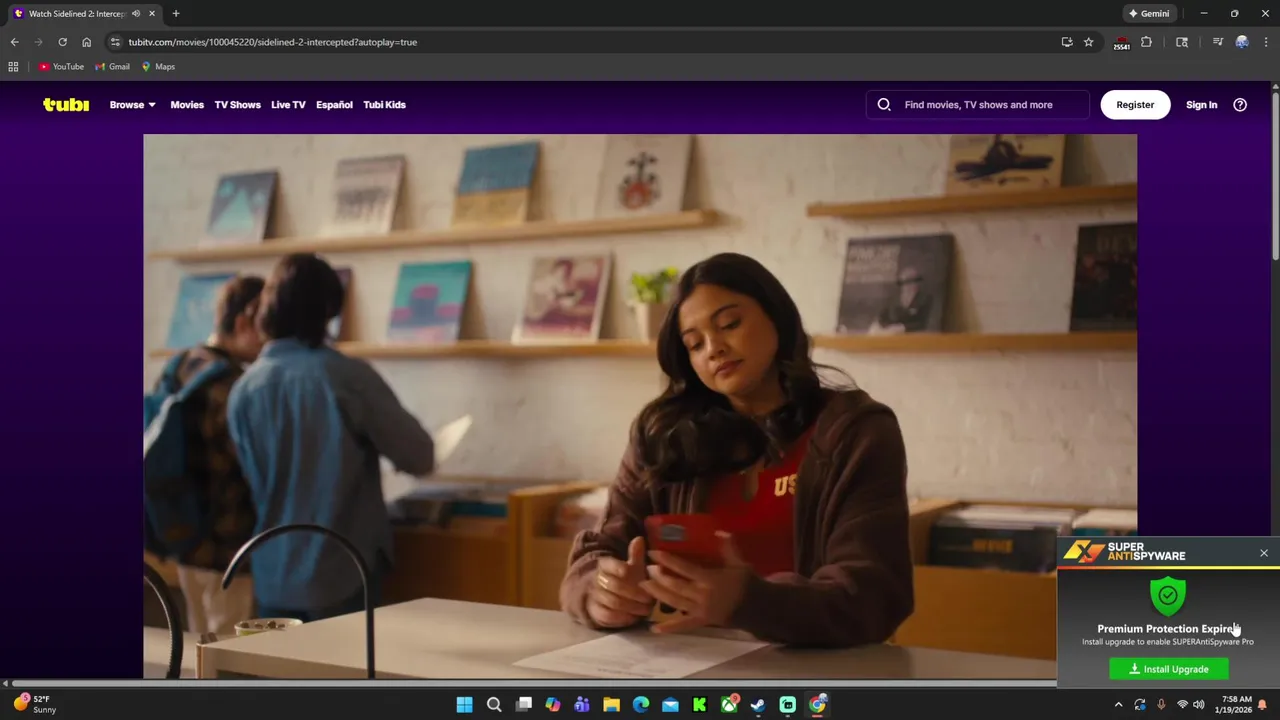Click the search magnifier icon
The width and height of the screenshot is (1280, 720).
[884, 104]
